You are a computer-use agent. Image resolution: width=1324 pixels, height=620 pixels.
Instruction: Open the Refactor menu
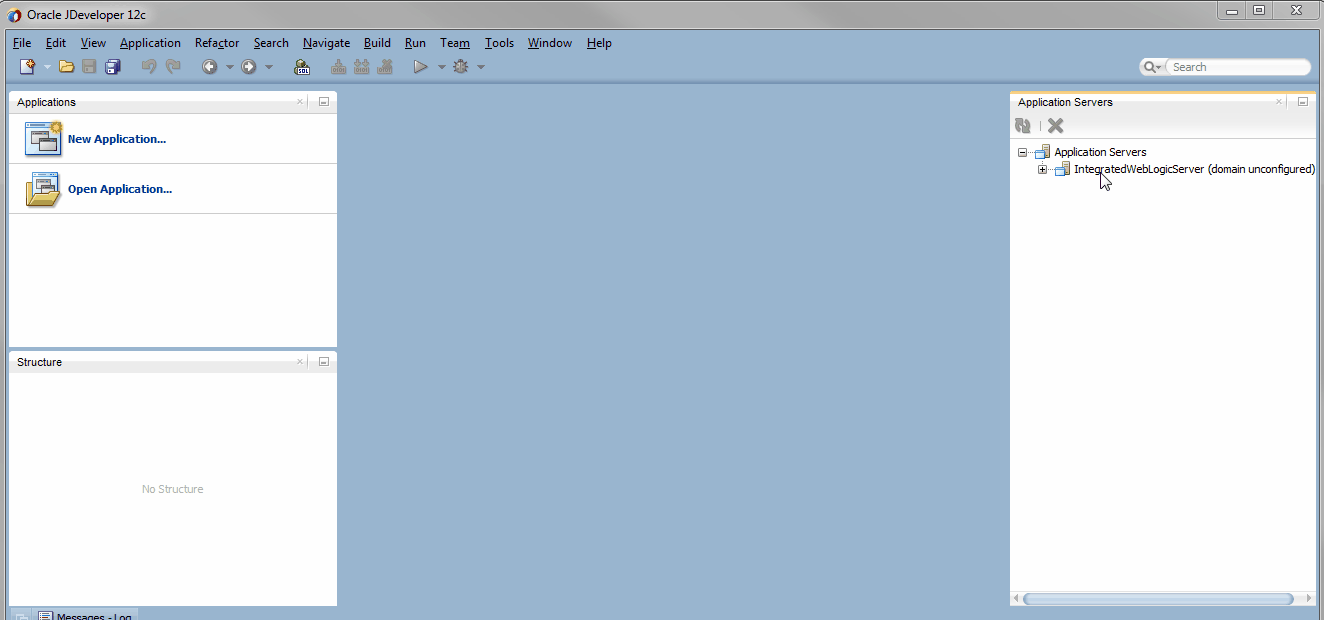tap(217, 43)
